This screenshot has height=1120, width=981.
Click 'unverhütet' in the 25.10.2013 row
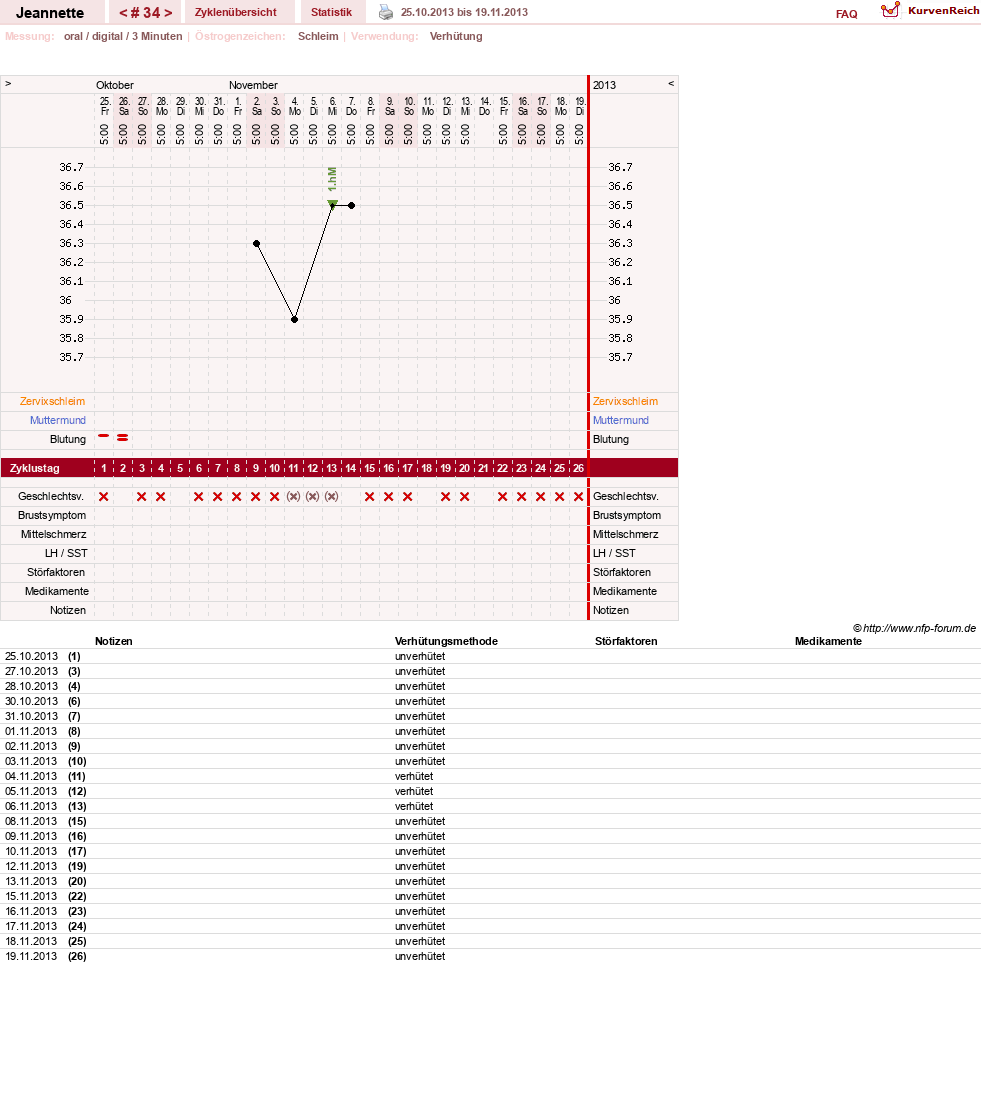click(420, 656)
